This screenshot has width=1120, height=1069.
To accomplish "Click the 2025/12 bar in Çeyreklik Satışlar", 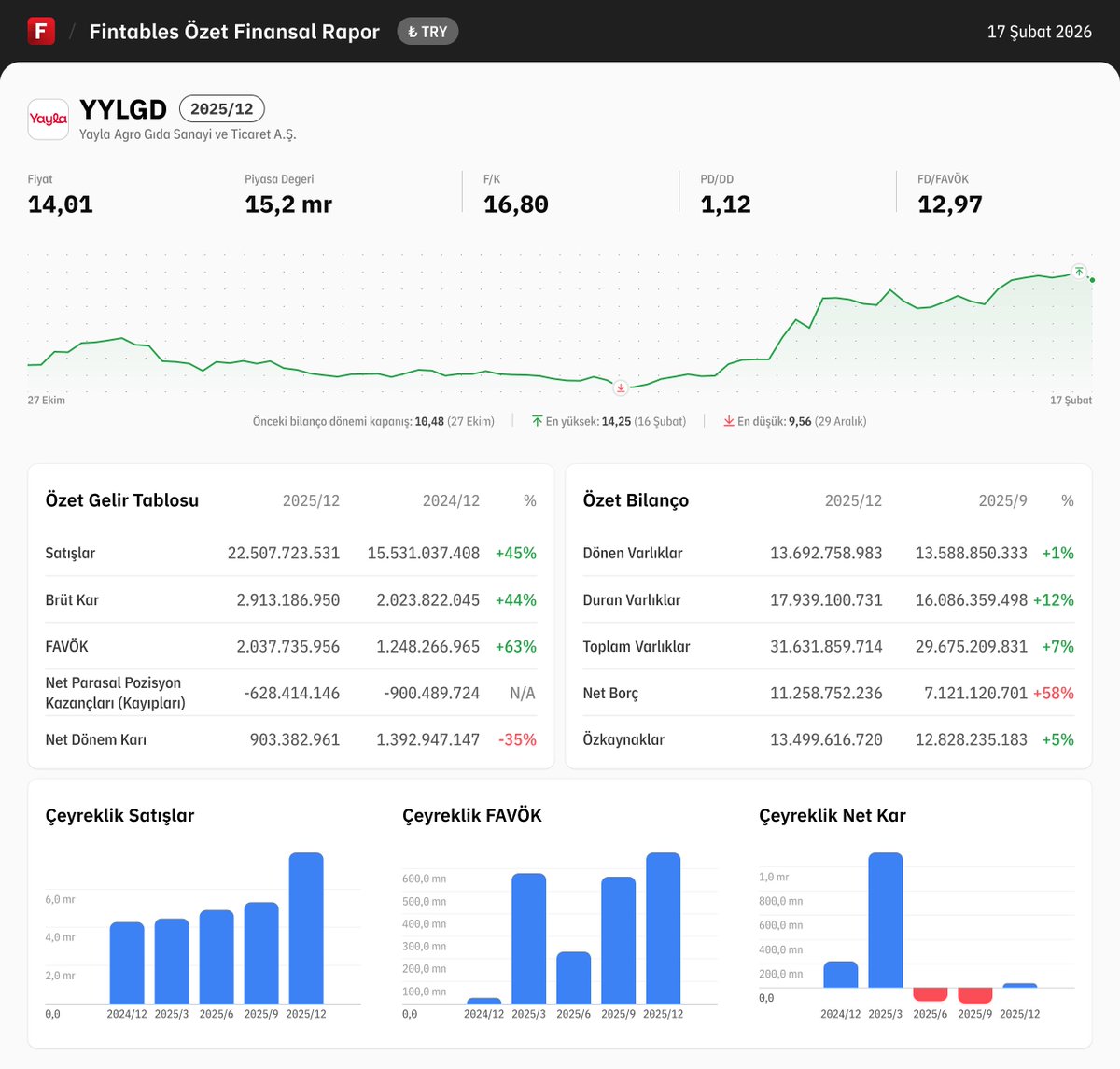I will click(306, 928).
